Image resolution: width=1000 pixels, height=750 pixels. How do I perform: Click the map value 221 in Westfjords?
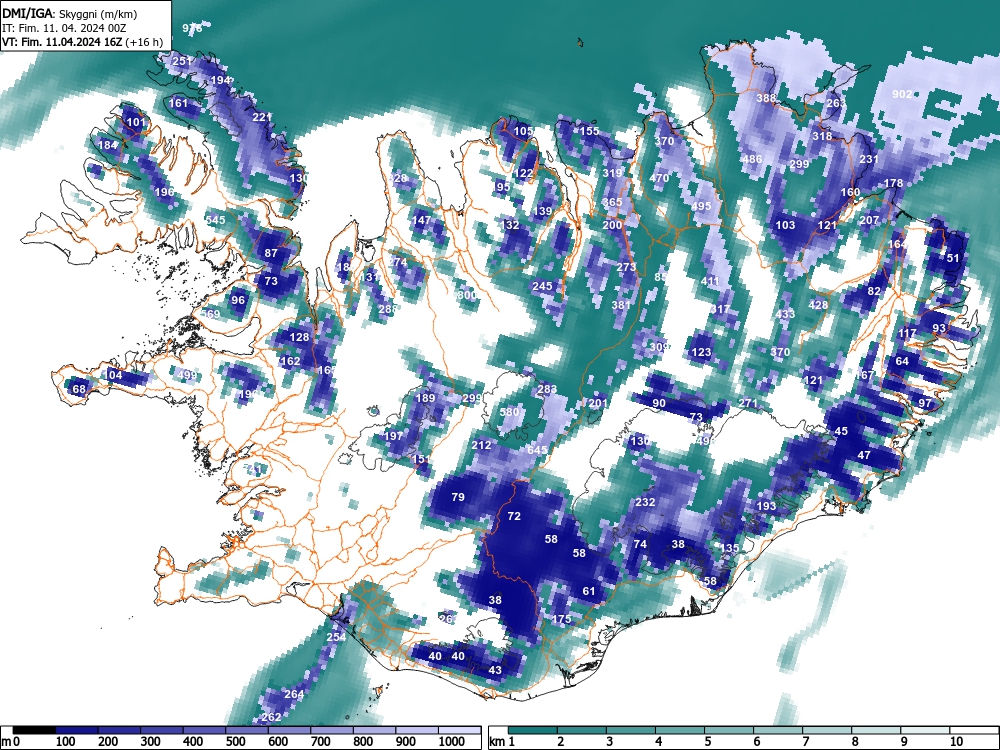coord(262,117)
